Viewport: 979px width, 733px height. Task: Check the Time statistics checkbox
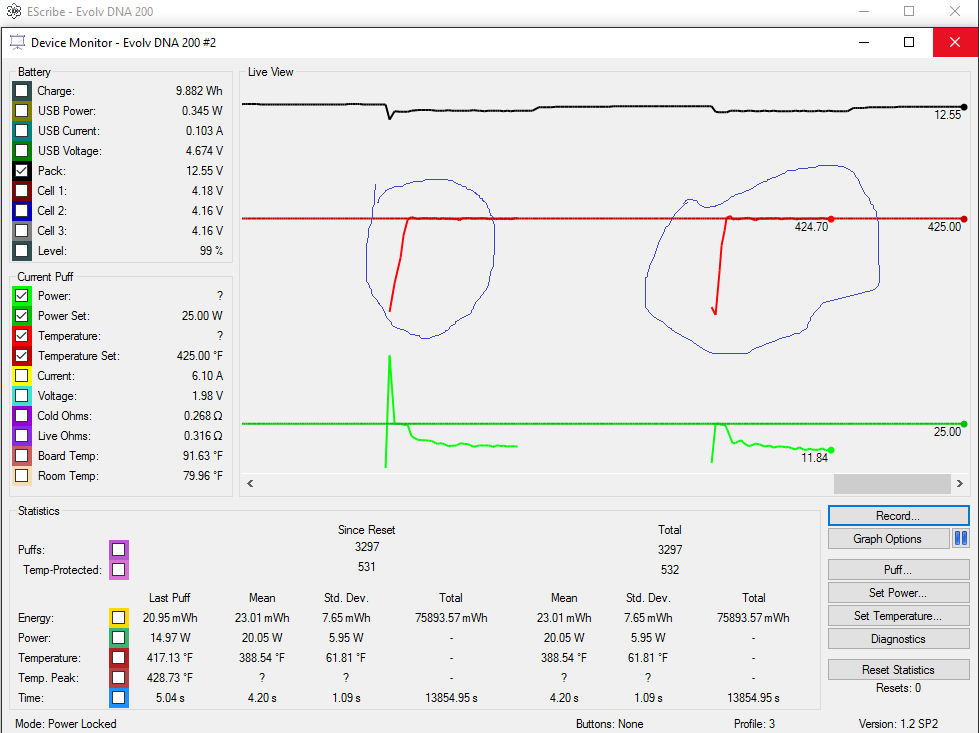pos(119,697)
